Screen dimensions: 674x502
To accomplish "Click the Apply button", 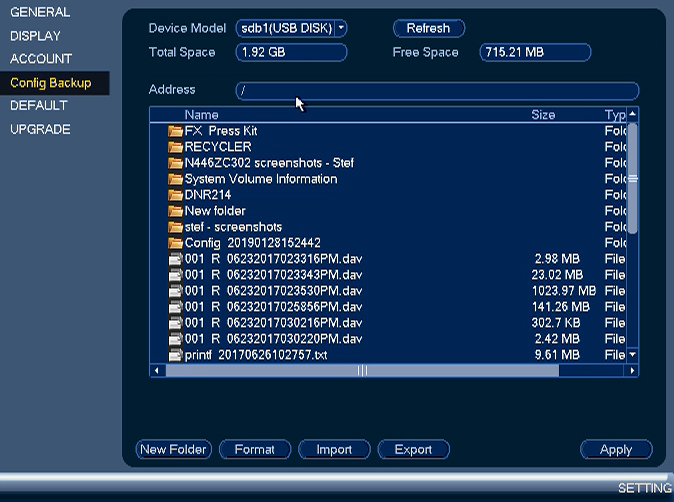I will click(x=616, y=450).
